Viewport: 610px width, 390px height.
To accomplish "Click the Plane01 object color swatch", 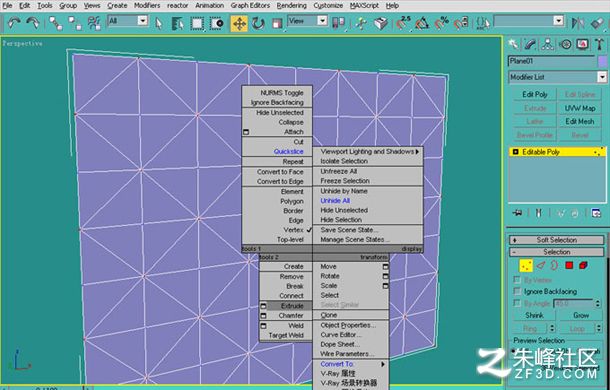I will click(x=602, y=61).
